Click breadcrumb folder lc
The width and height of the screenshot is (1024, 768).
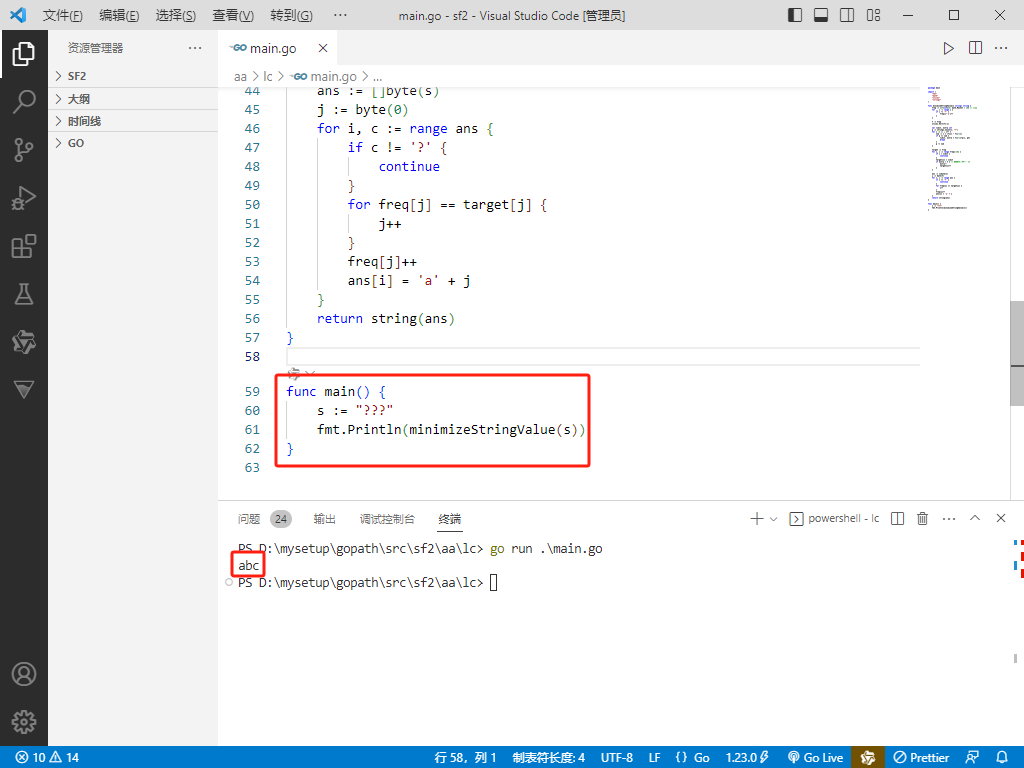268,77
